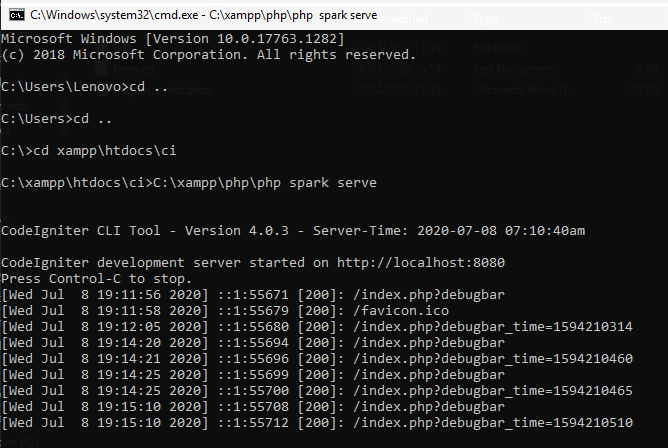This screenshot has width=668, height=448.
Task: Click the 19:14:20 index.php?debugbar log line
Action: [253, 343]
